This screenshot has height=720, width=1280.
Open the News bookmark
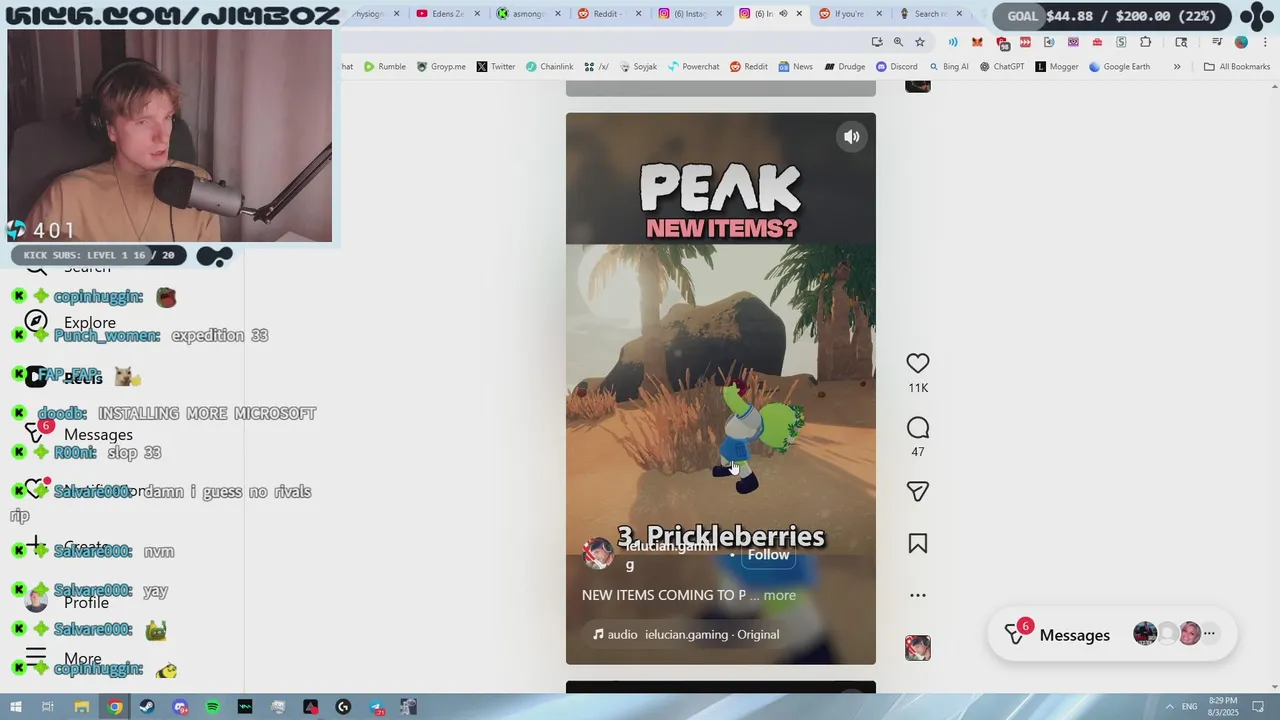(795, 67)
